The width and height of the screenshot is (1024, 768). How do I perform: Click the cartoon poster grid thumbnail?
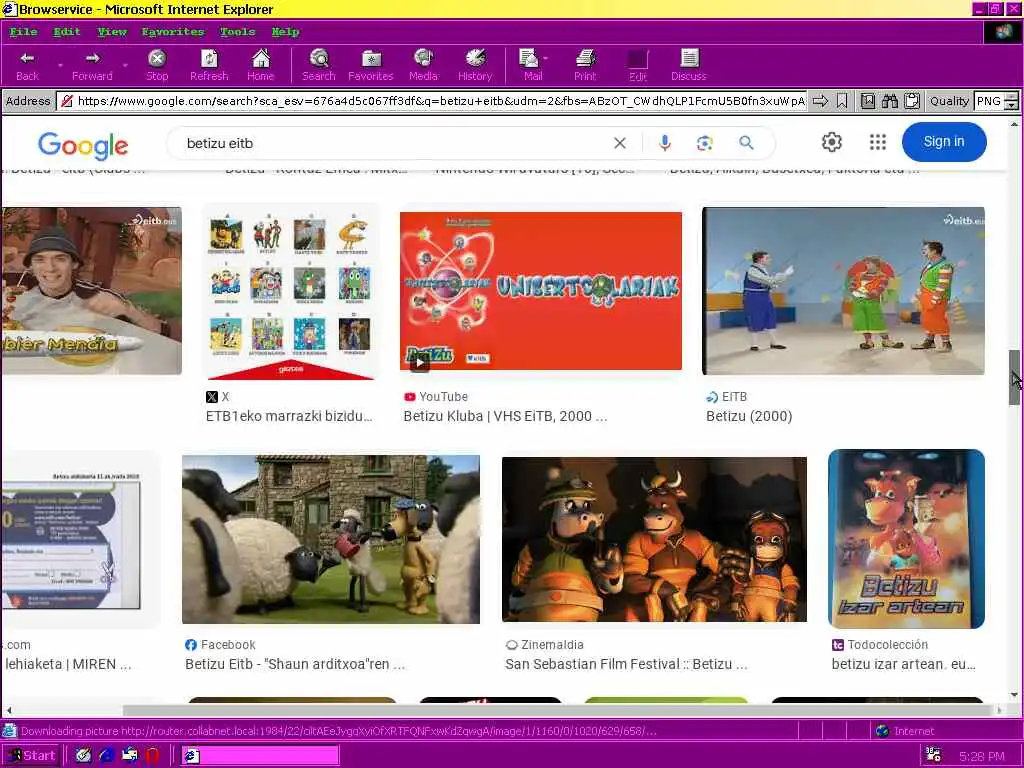tap(290, 292)
